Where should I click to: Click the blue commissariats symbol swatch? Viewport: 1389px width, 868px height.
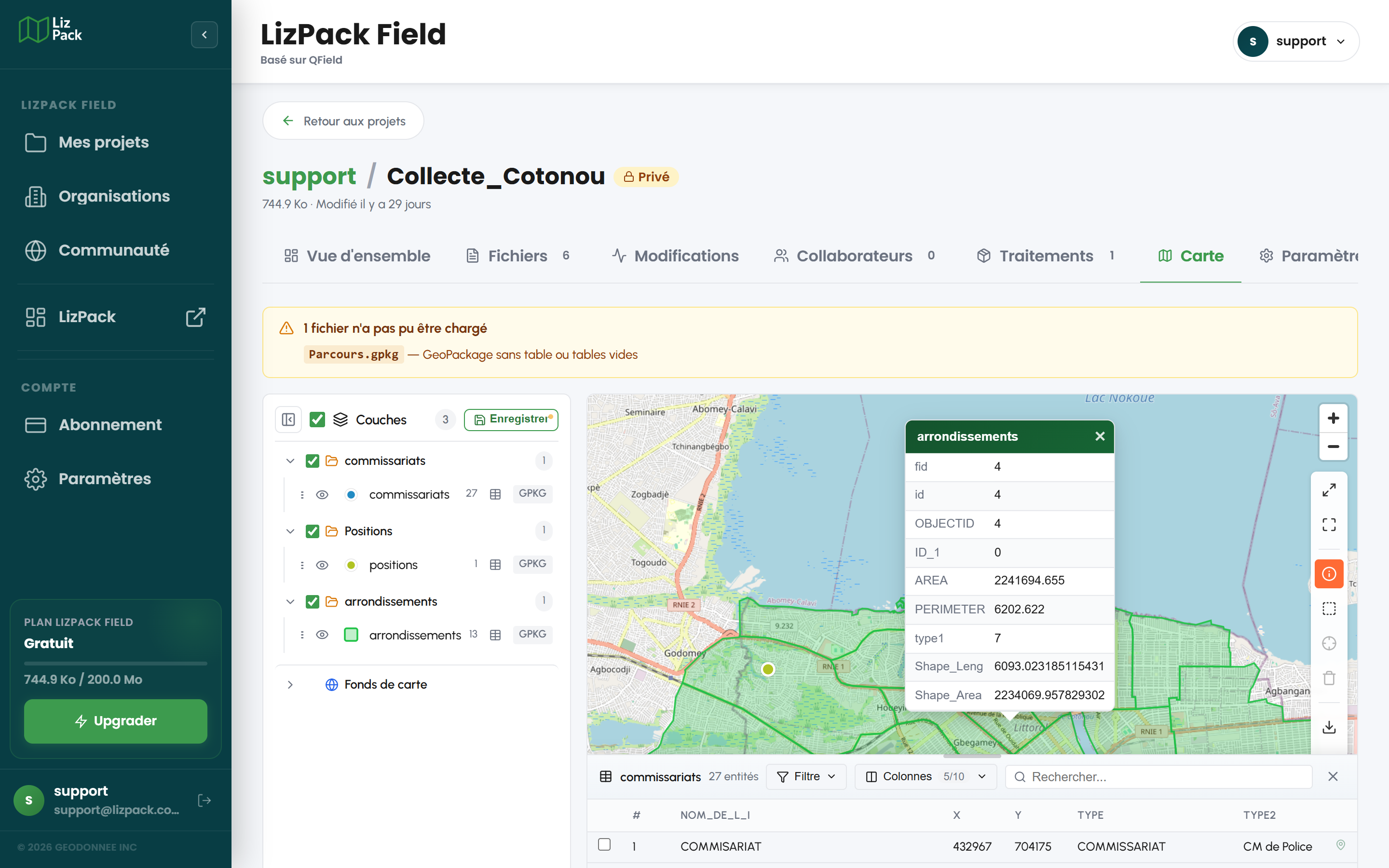(351, 494)
